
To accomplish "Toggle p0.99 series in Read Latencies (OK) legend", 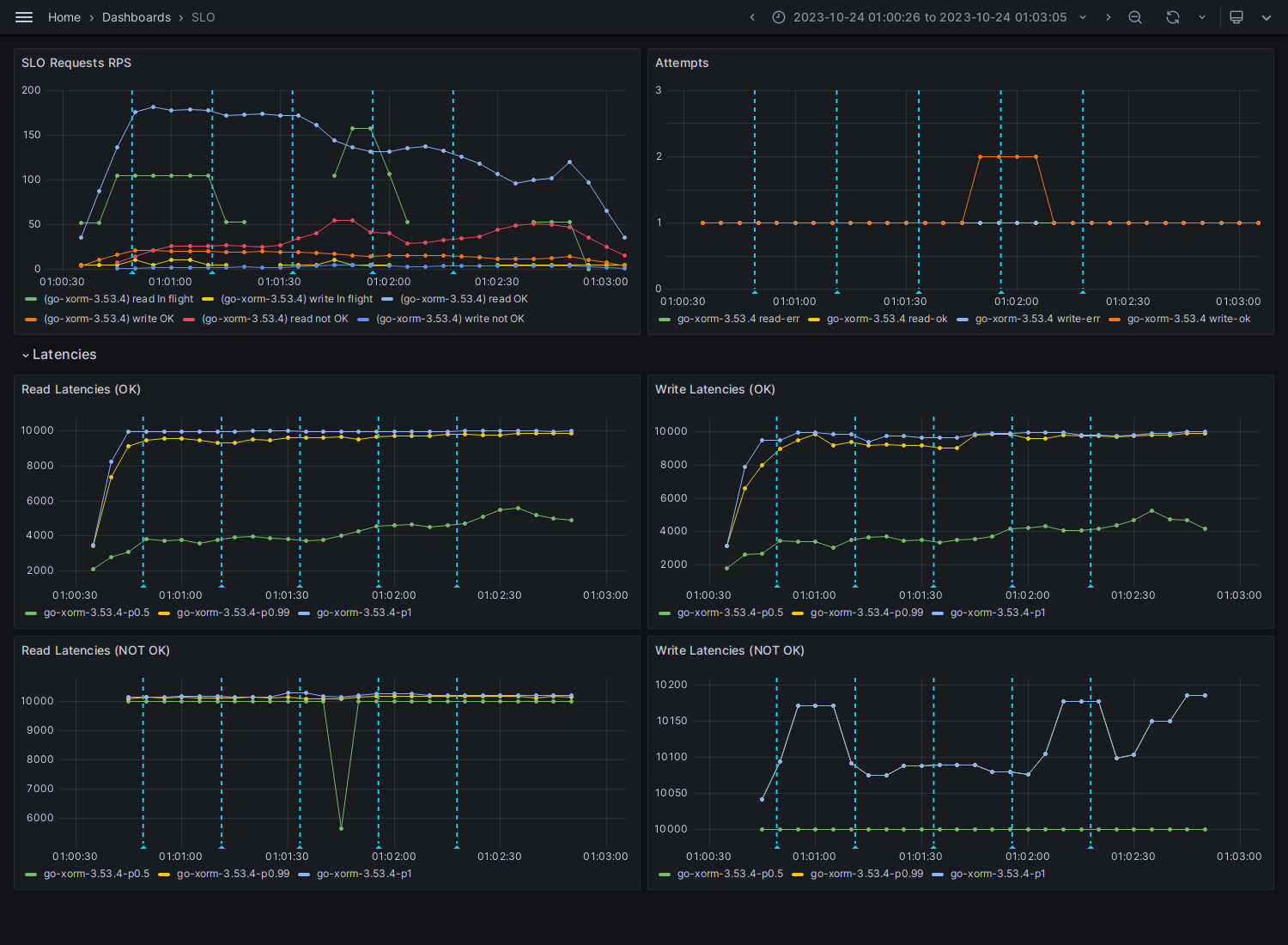I will pos(233,613).
